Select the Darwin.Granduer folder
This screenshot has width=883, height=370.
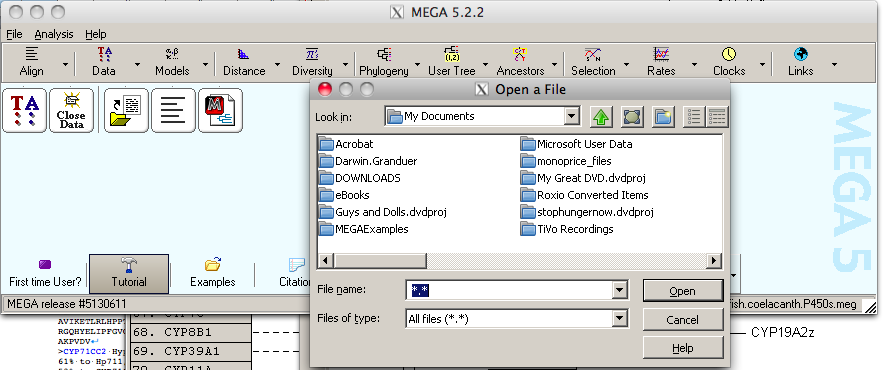[368, 161]
